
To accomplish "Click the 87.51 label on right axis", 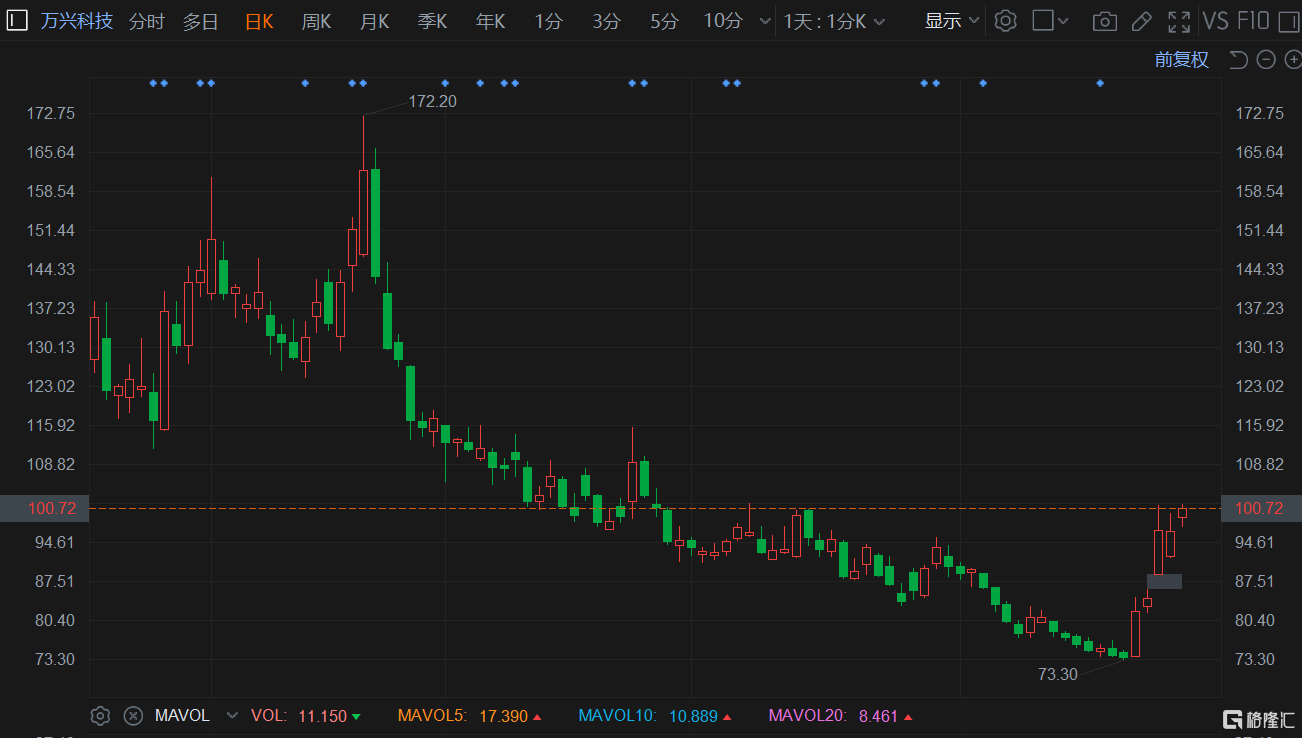I will pyautogui.click(x=1256, y=582).
